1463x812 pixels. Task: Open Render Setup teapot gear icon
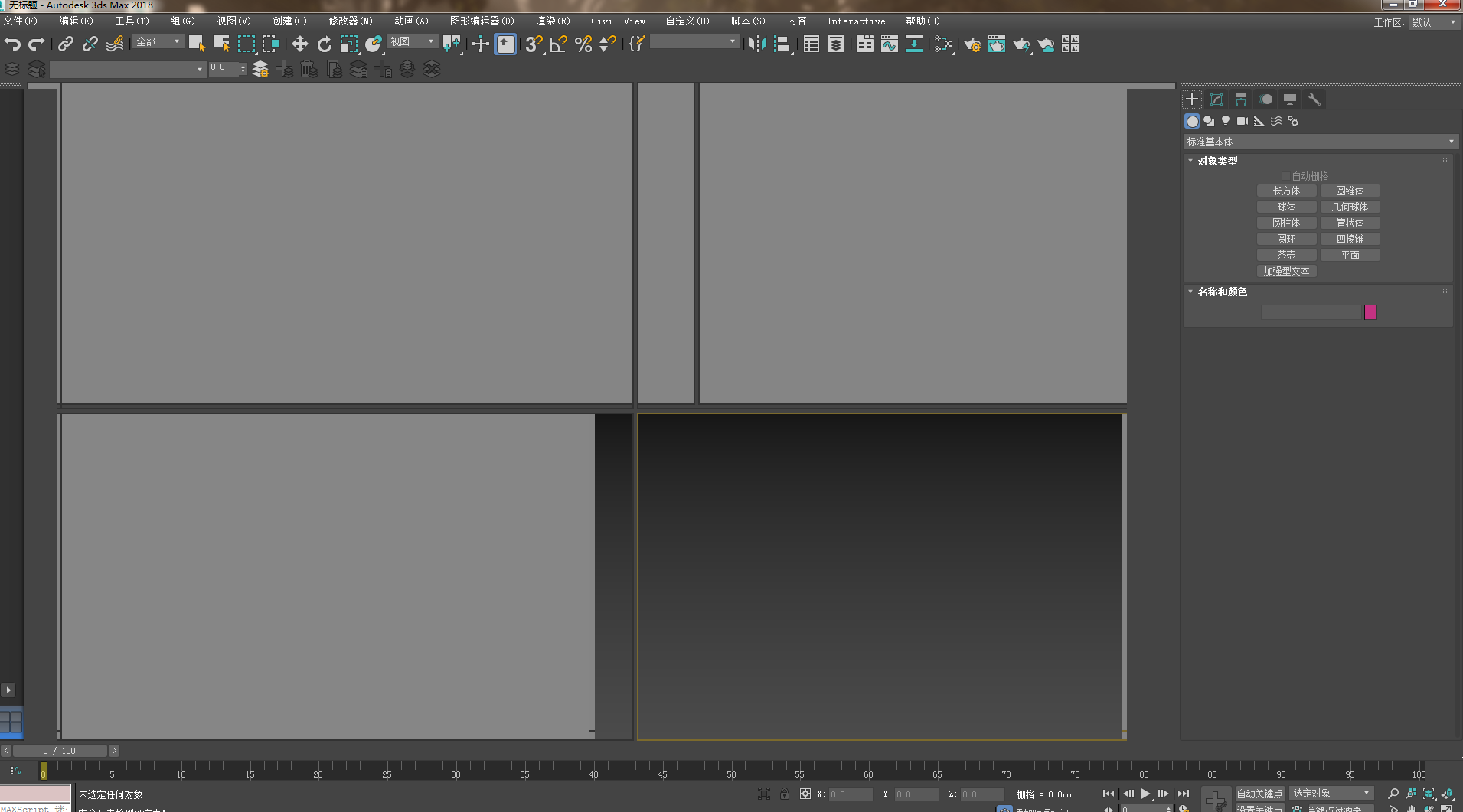click(972, 44)
